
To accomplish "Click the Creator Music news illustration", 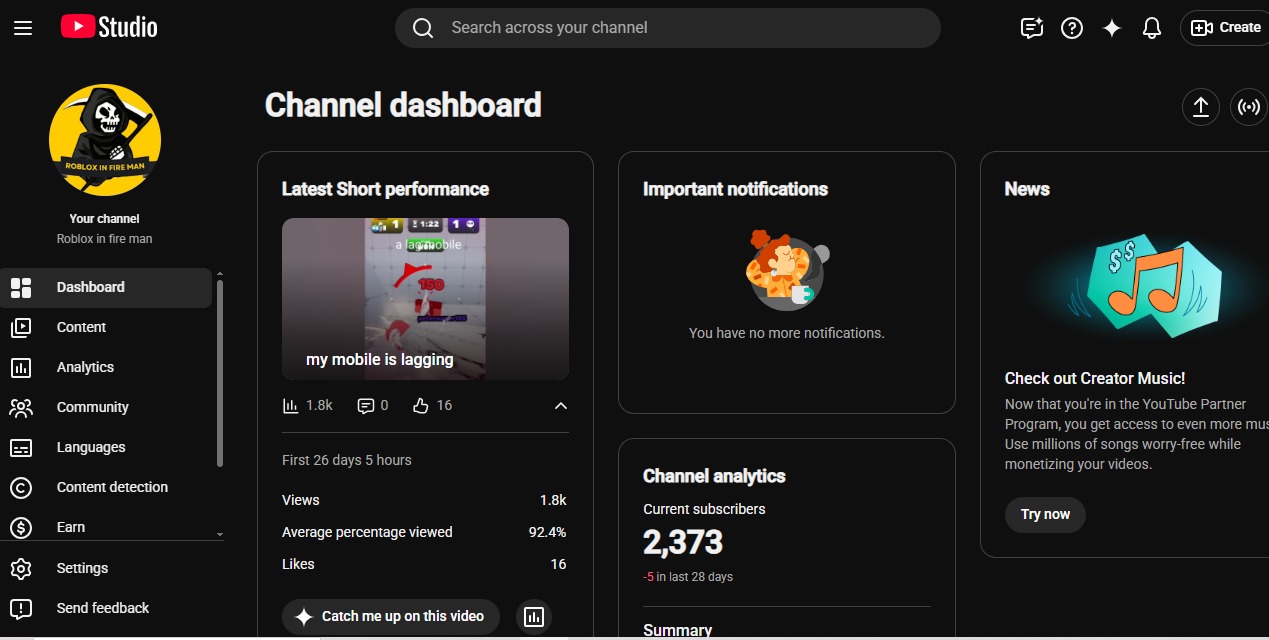I will (1148, 287).
